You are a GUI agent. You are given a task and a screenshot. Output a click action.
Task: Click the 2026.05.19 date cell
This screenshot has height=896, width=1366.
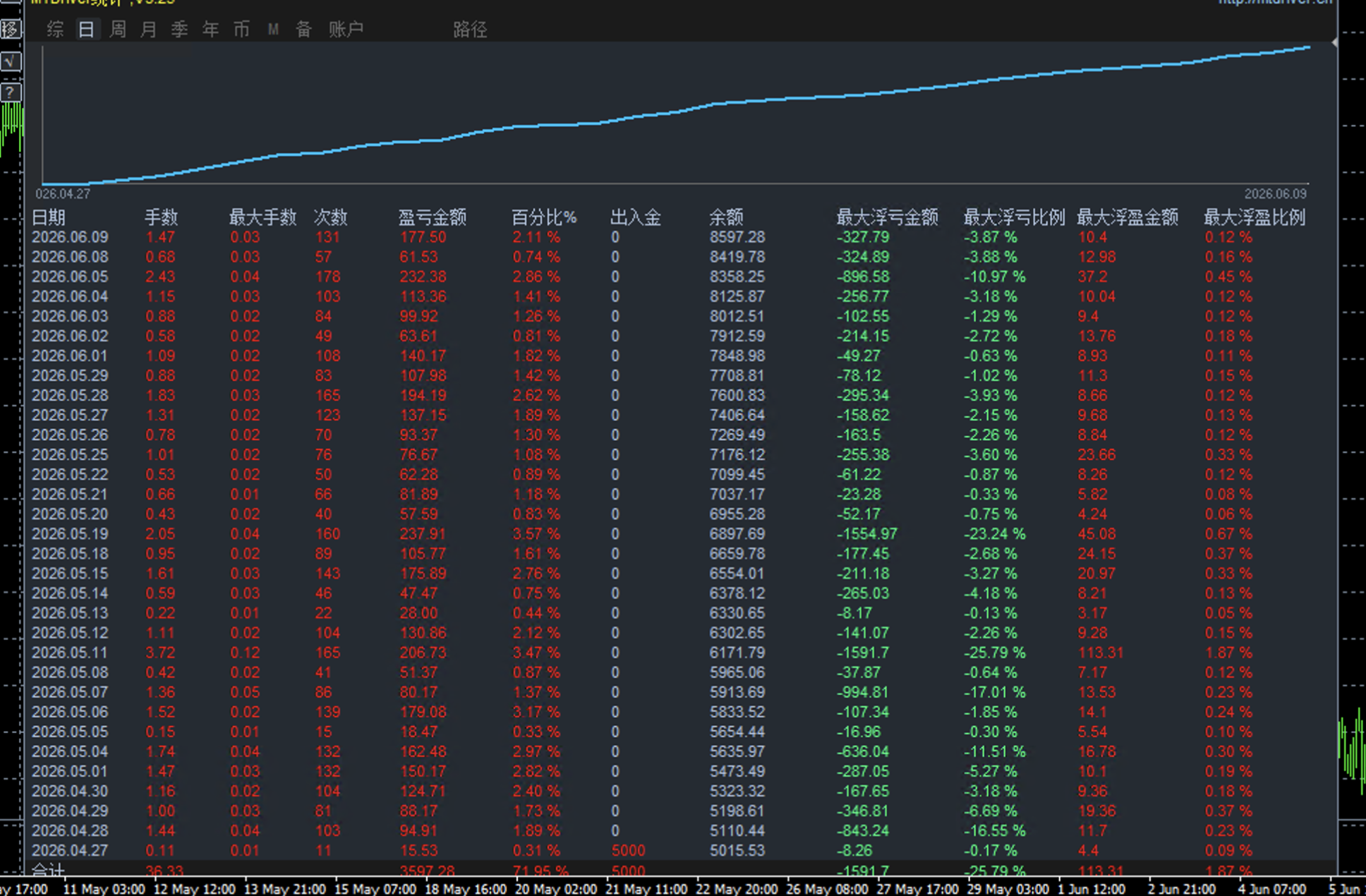pos(70,534)
